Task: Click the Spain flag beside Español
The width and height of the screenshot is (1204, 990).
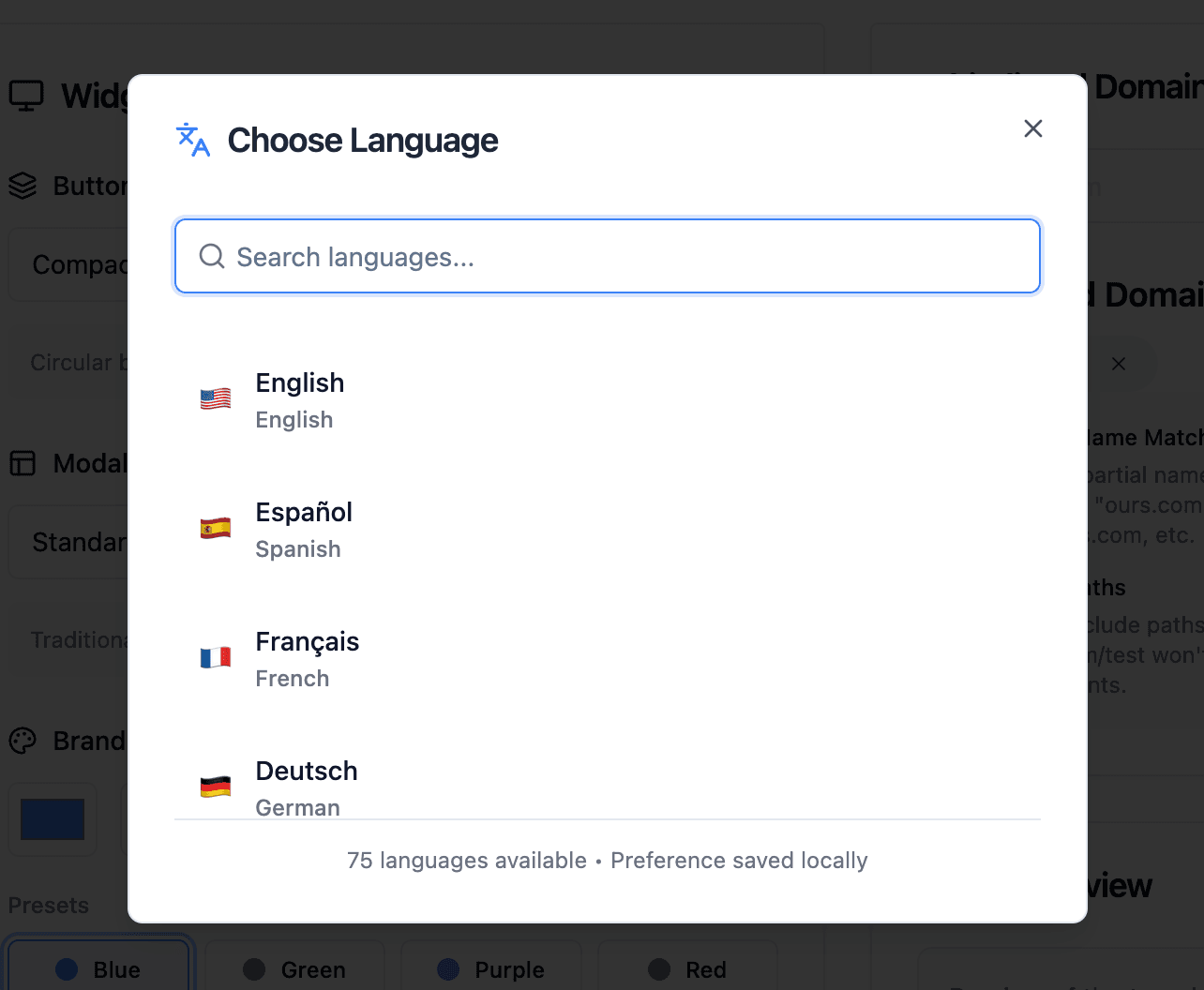Action: (x=216, y=529)
